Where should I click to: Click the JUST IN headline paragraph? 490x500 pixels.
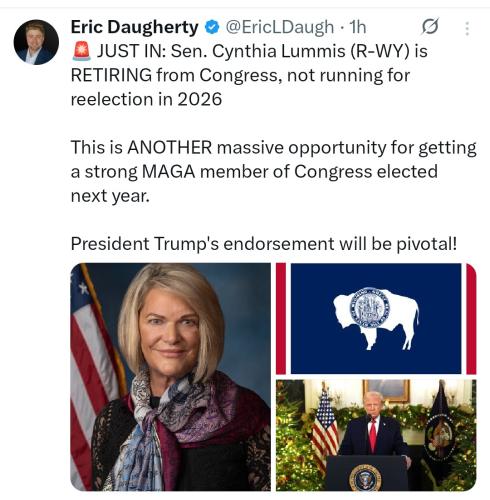(x=249, y=75)
